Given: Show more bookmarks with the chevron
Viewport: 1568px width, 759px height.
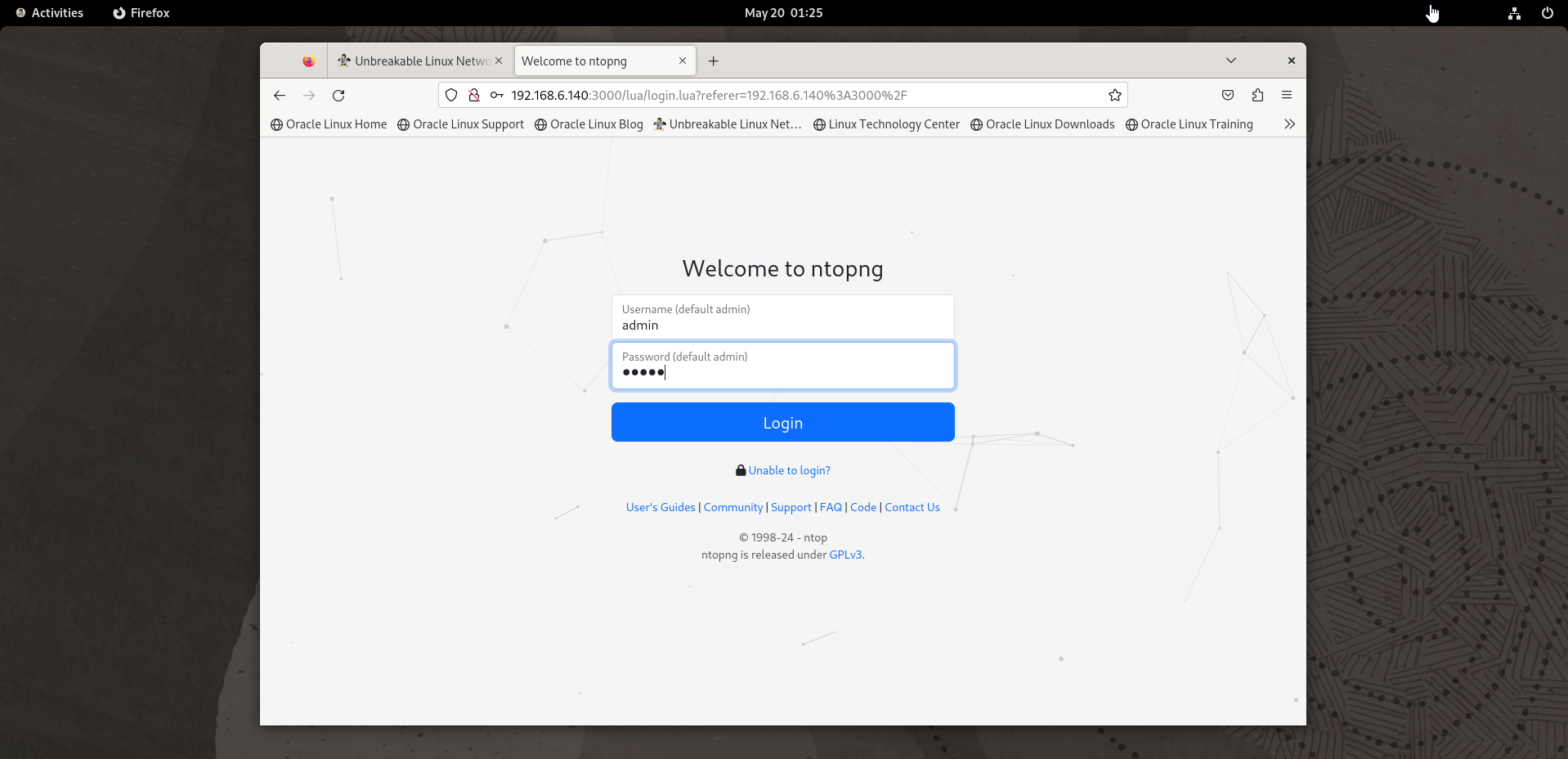Looking at the screenshot, I should 1289,124.
